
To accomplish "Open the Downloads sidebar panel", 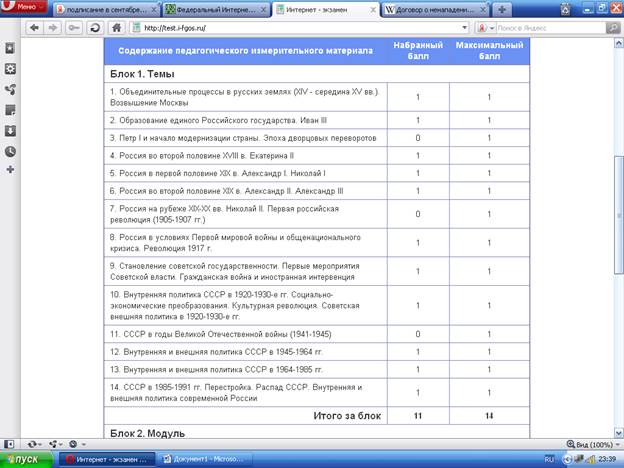I will point(10,131).
